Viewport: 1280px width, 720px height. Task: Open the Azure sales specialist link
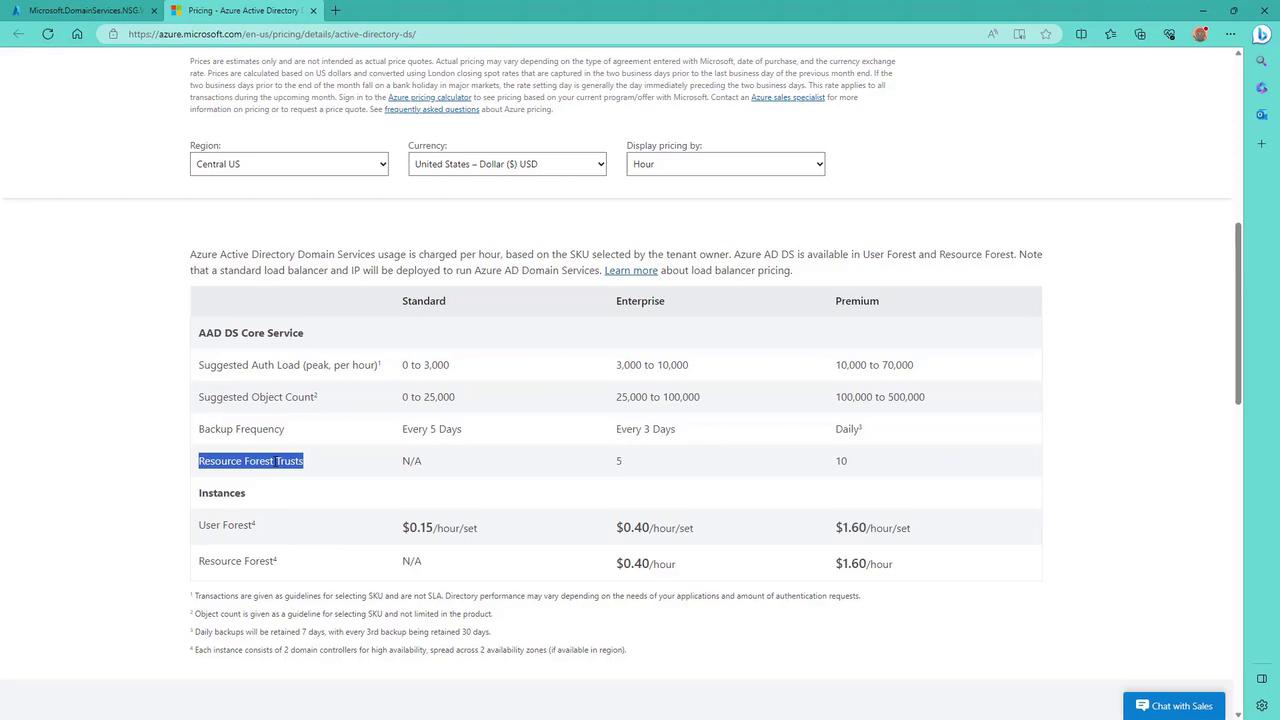click(x=788, y=97)
